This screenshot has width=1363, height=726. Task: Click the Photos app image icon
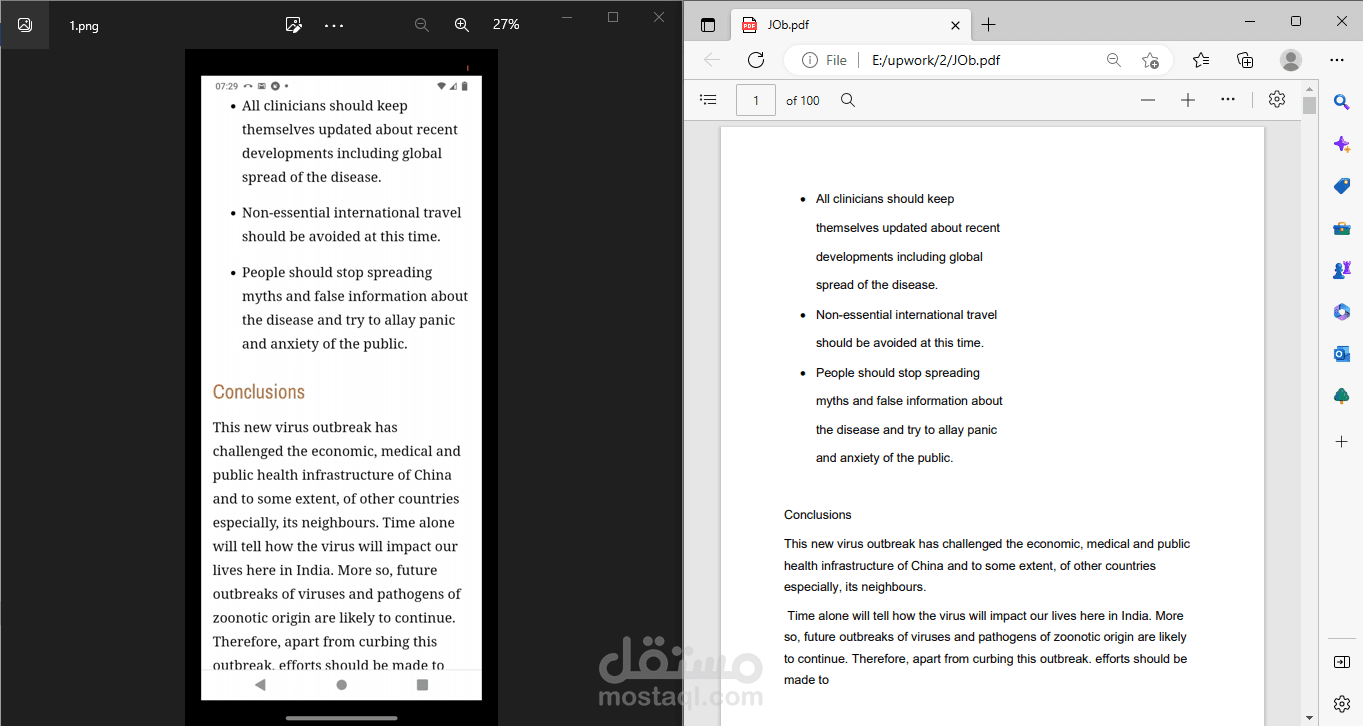pyautogui.click(x=25, y=25)
